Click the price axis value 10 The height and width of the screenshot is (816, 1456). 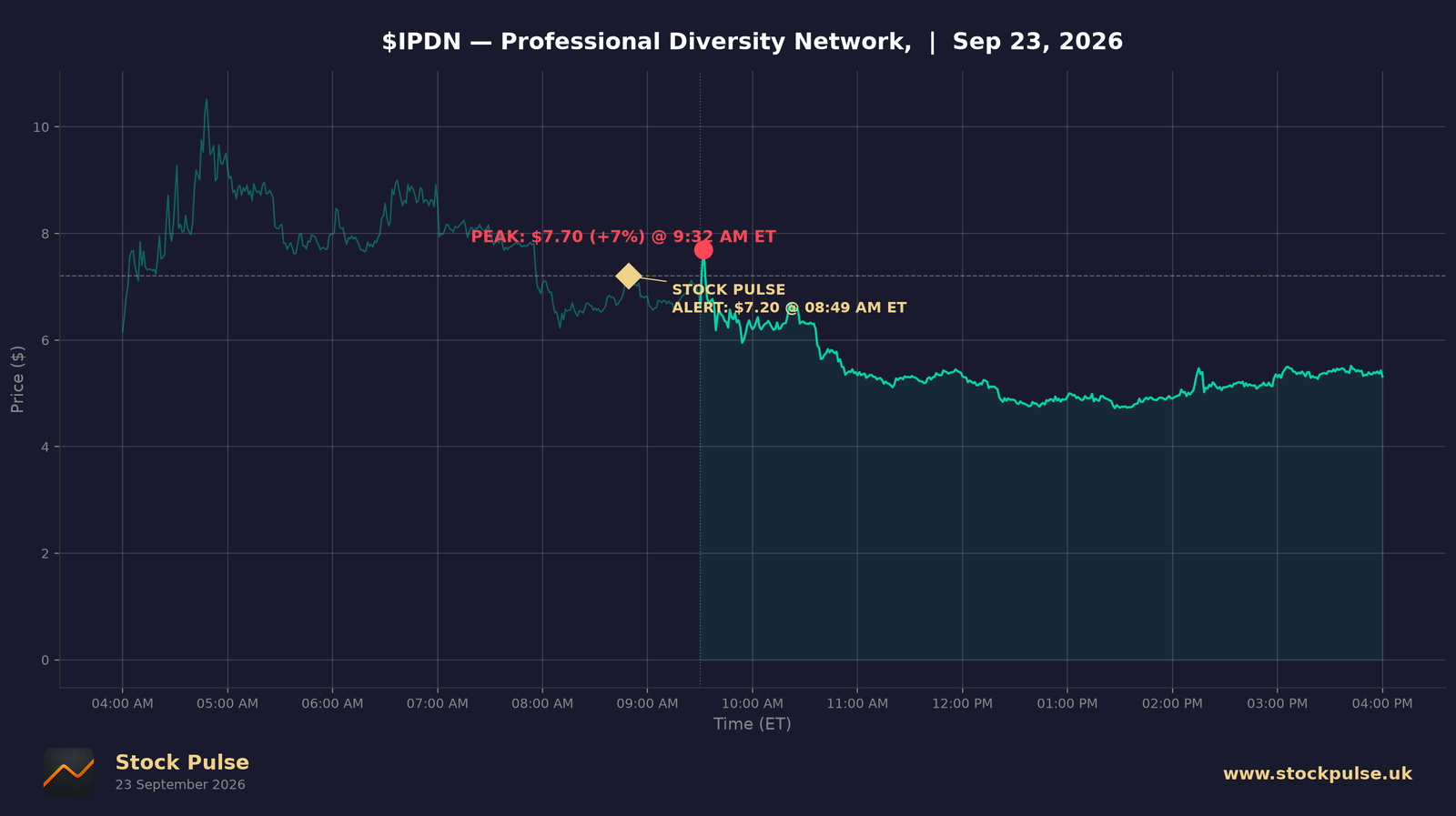[x=41, y=127]
